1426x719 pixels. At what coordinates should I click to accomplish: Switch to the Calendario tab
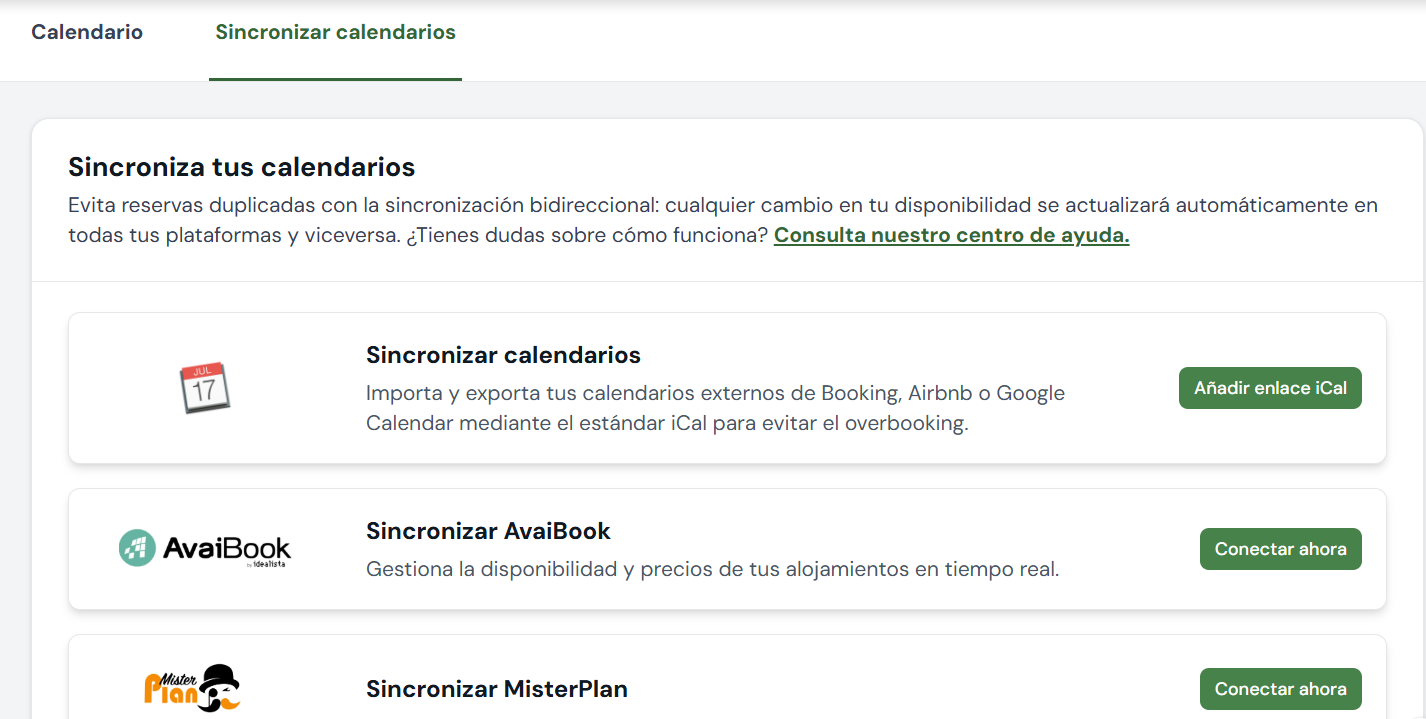(x=87, y=32)
